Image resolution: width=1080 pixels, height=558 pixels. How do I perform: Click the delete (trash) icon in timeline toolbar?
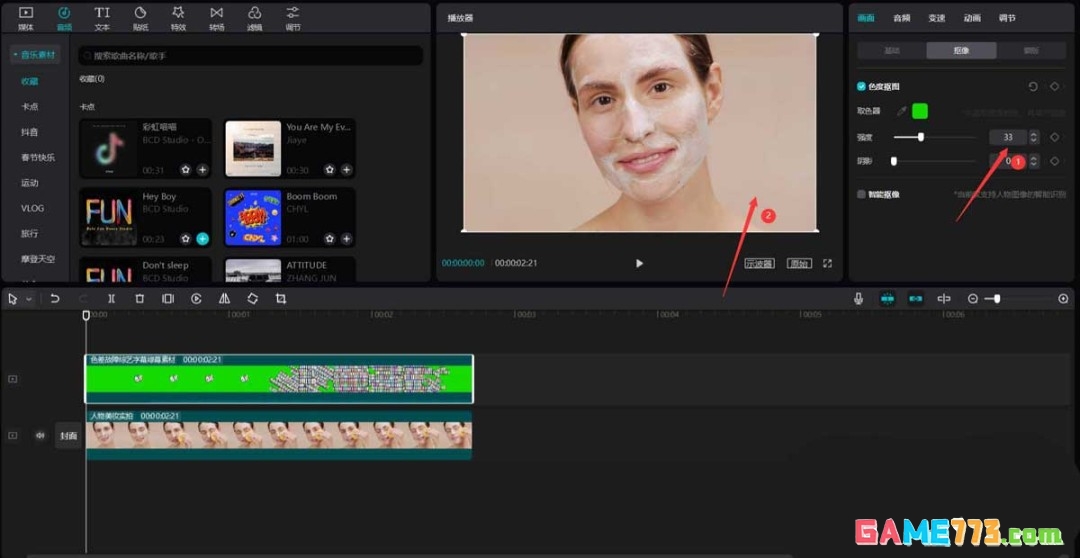[139, 299]
